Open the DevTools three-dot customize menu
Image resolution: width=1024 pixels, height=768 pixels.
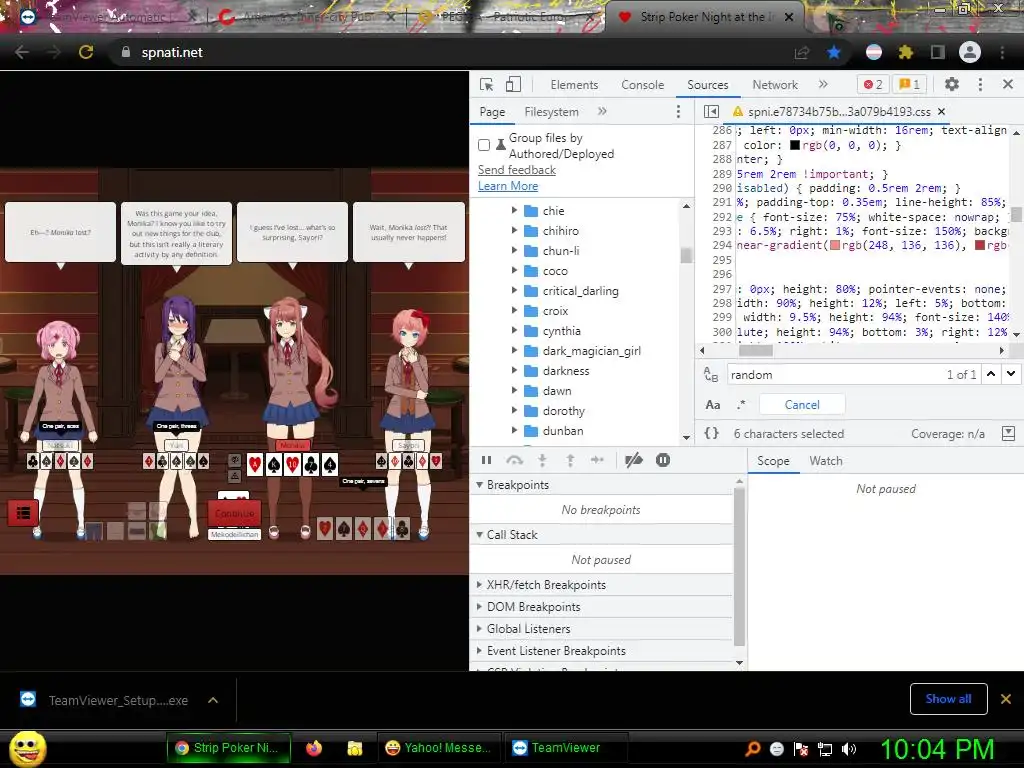tap(980, 84)
